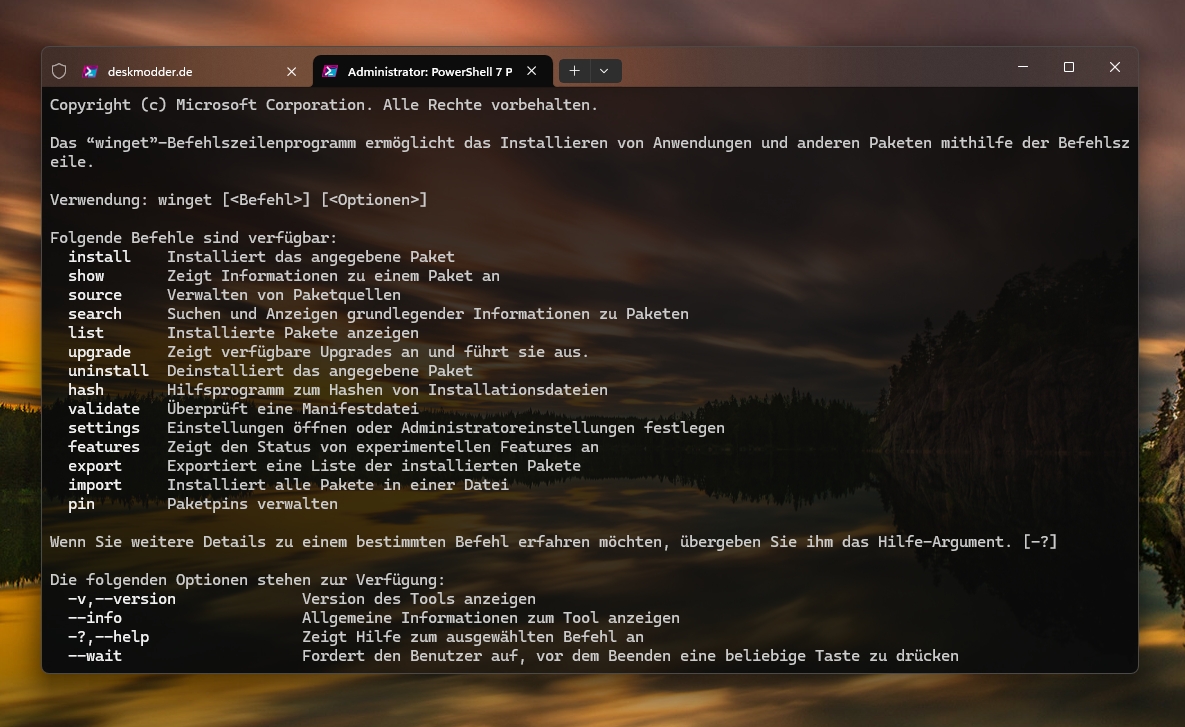Switch to the deskmodder.de tab
This screenshot has width=1185, height=727.
pos(178,71)
